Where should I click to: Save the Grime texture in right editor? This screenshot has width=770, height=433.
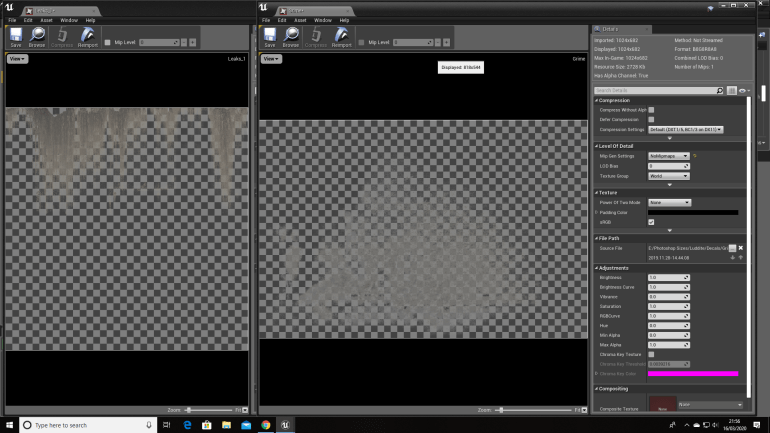270,37
